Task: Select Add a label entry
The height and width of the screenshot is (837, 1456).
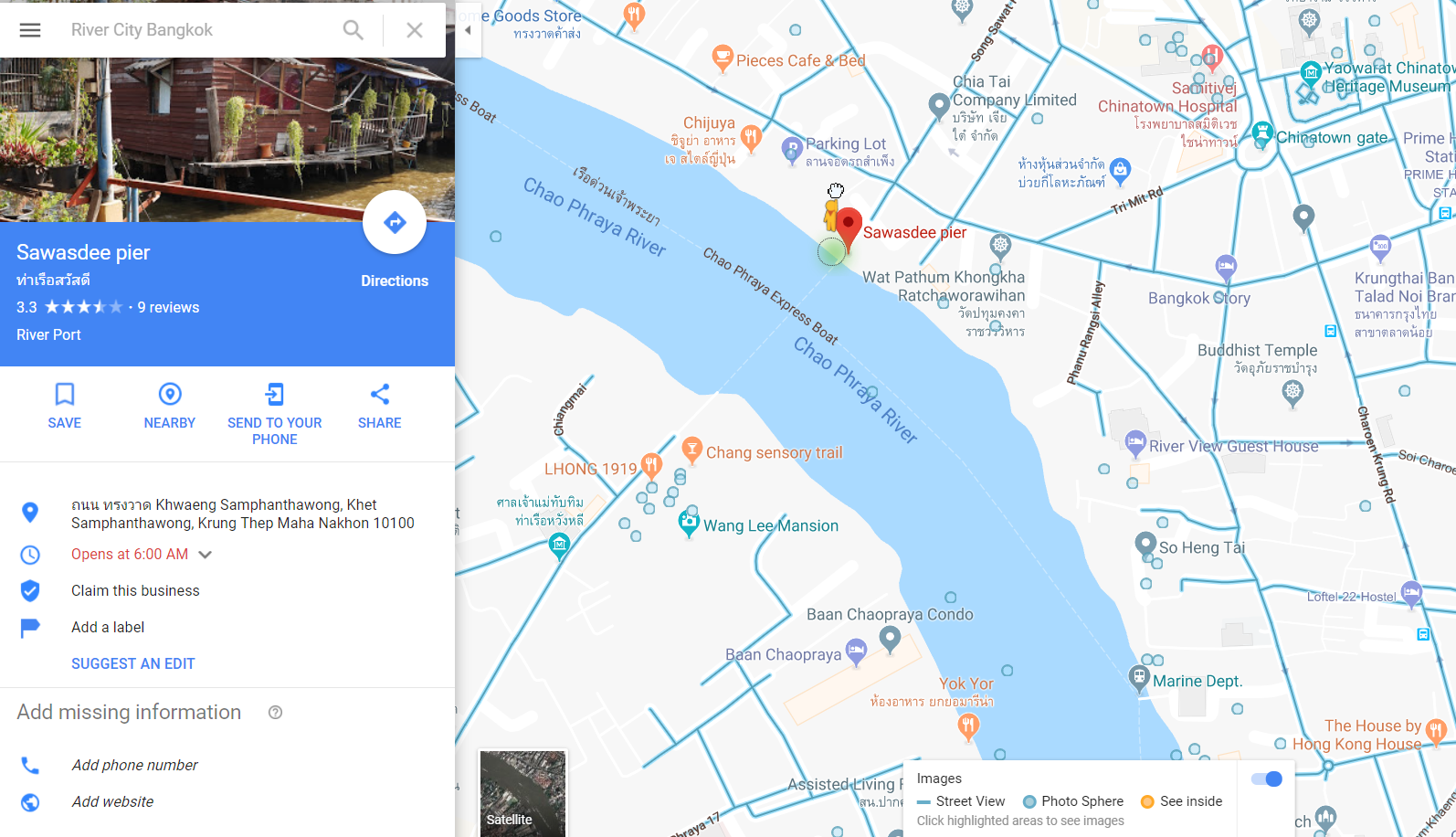Action: [x=108, y=628]
